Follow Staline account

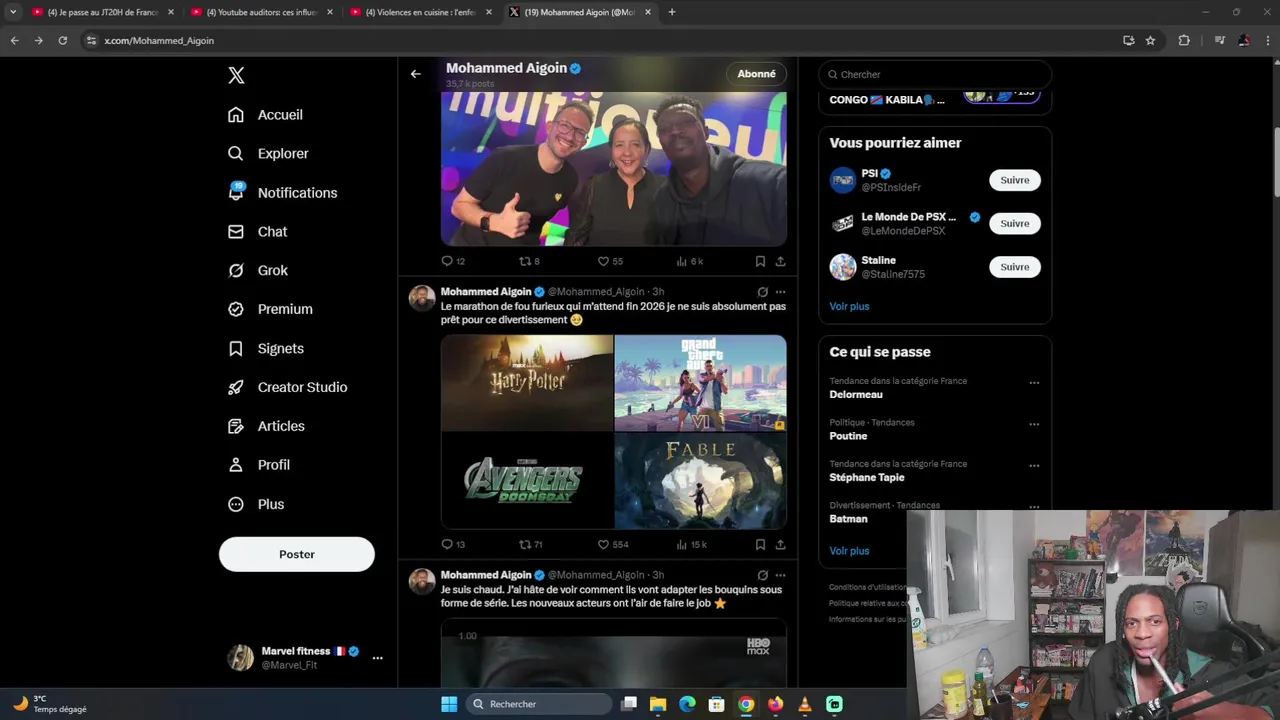1014,267
